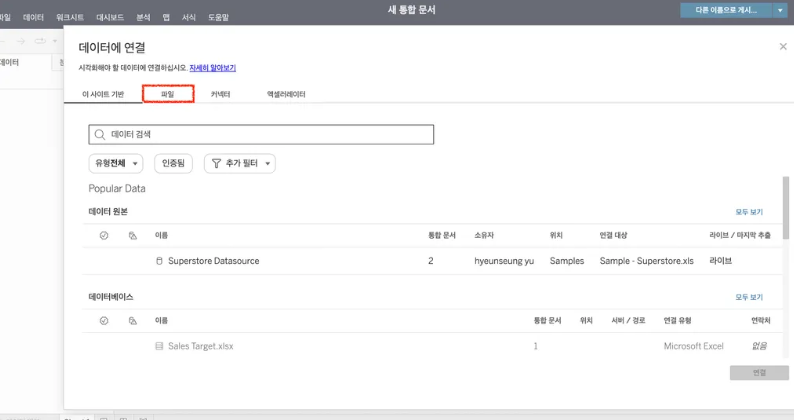Click the 소유자 column header
The image size is (794, 420).
(484, 236)
